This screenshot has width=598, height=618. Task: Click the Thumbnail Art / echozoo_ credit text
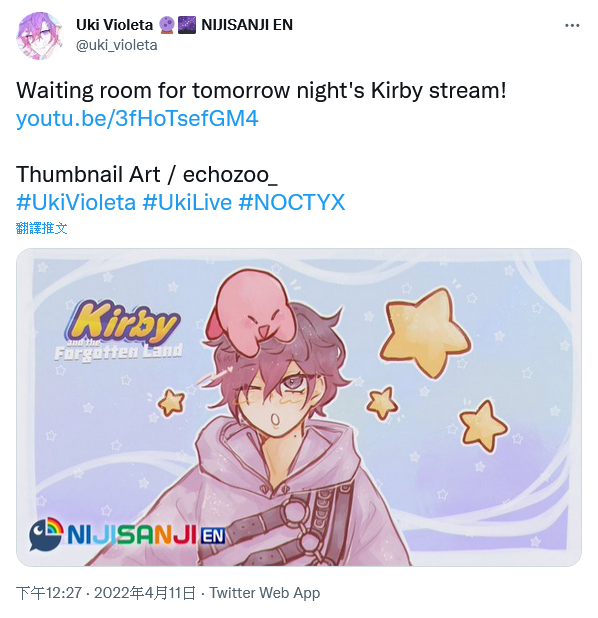coord(147,174)
